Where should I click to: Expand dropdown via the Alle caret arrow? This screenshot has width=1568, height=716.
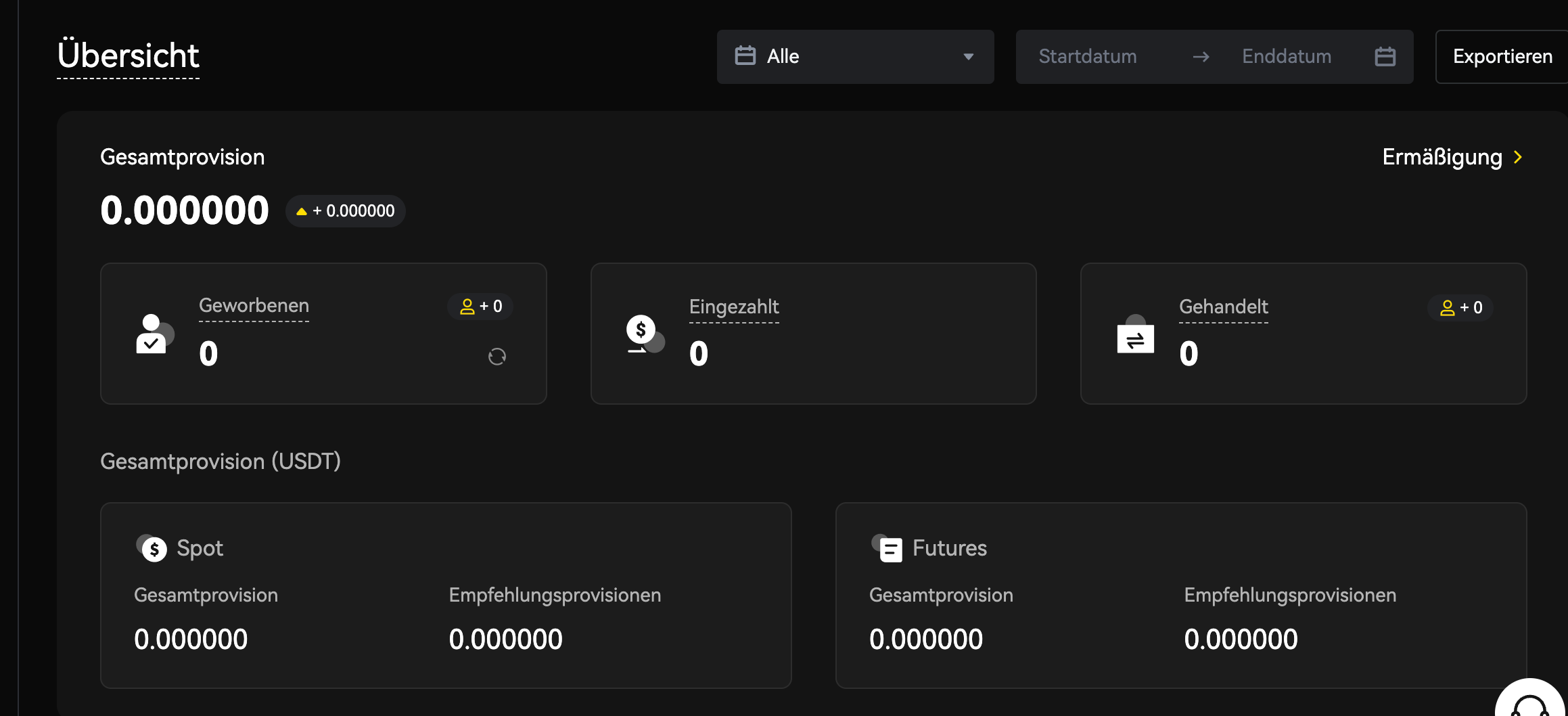[x=968, y=57]
